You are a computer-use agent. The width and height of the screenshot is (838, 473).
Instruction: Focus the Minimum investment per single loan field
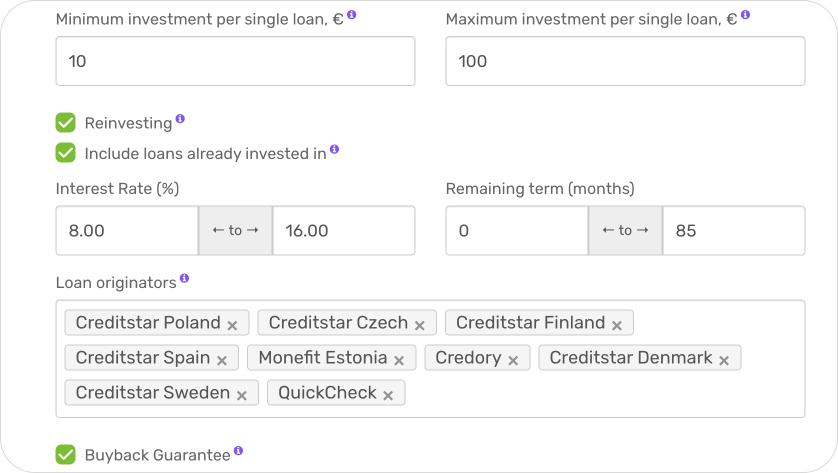[235, 61]
